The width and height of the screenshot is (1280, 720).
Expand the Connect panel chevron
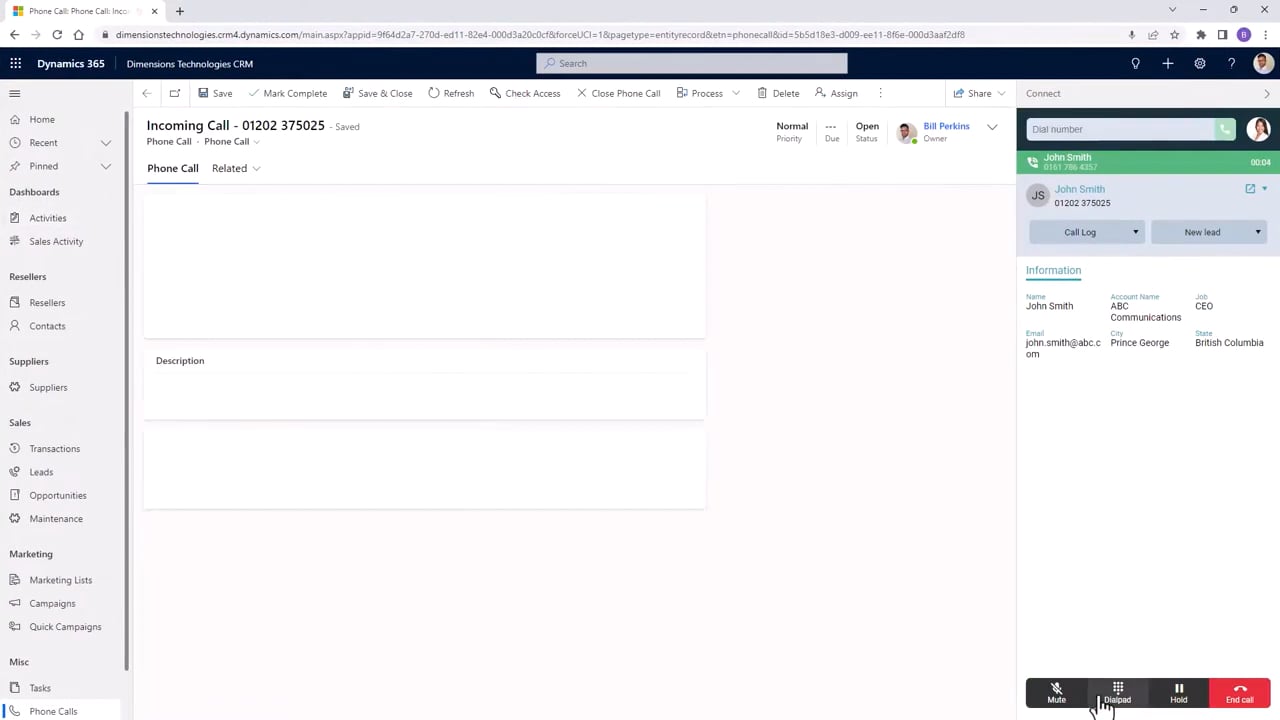(1267, 94)
